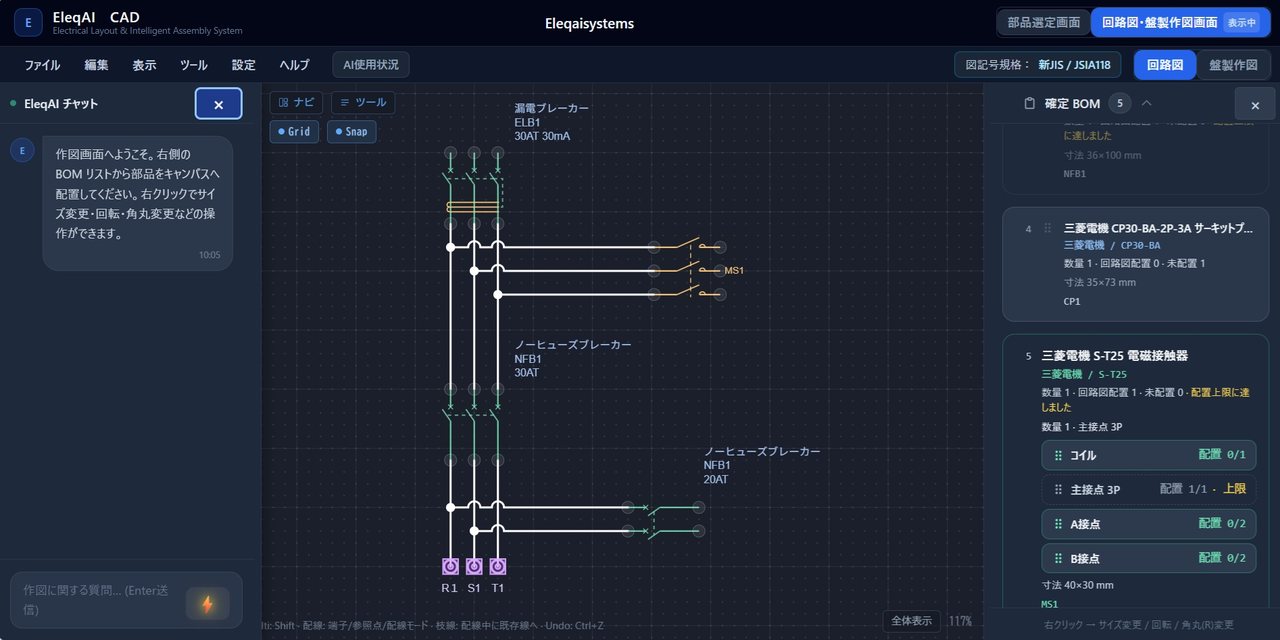1280x640 pixels.
Task: Click the A接点 placement row
Action: coord(1149,524)
